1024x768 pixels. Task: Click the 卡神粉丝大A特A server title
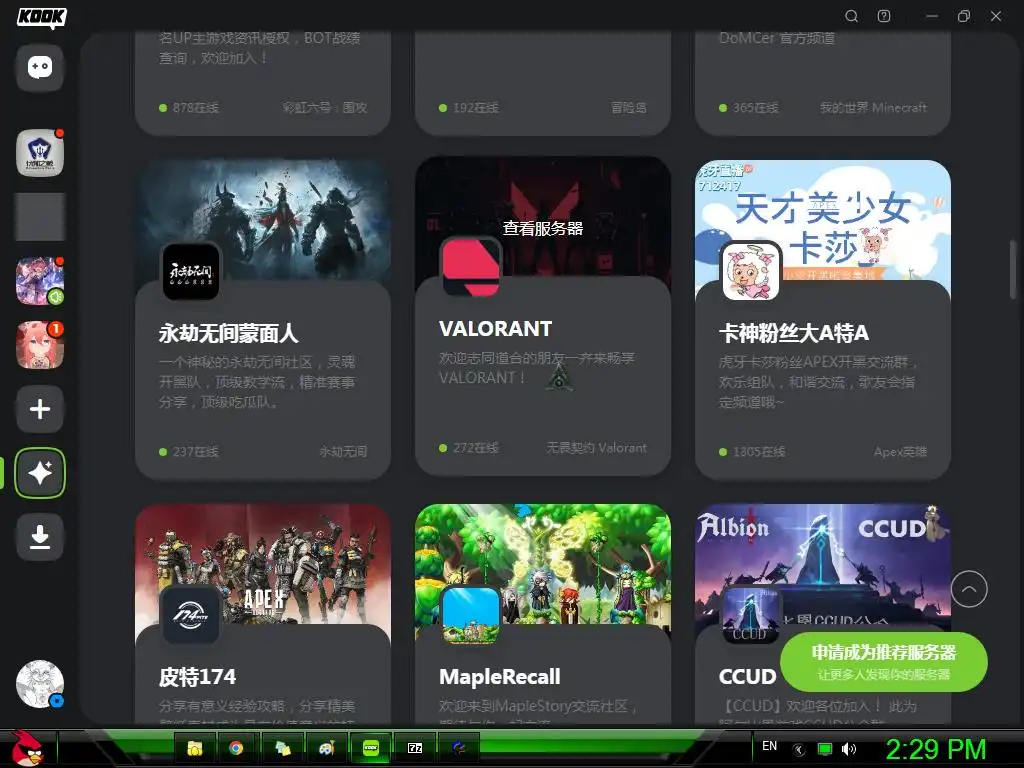(x=793, y=334)
